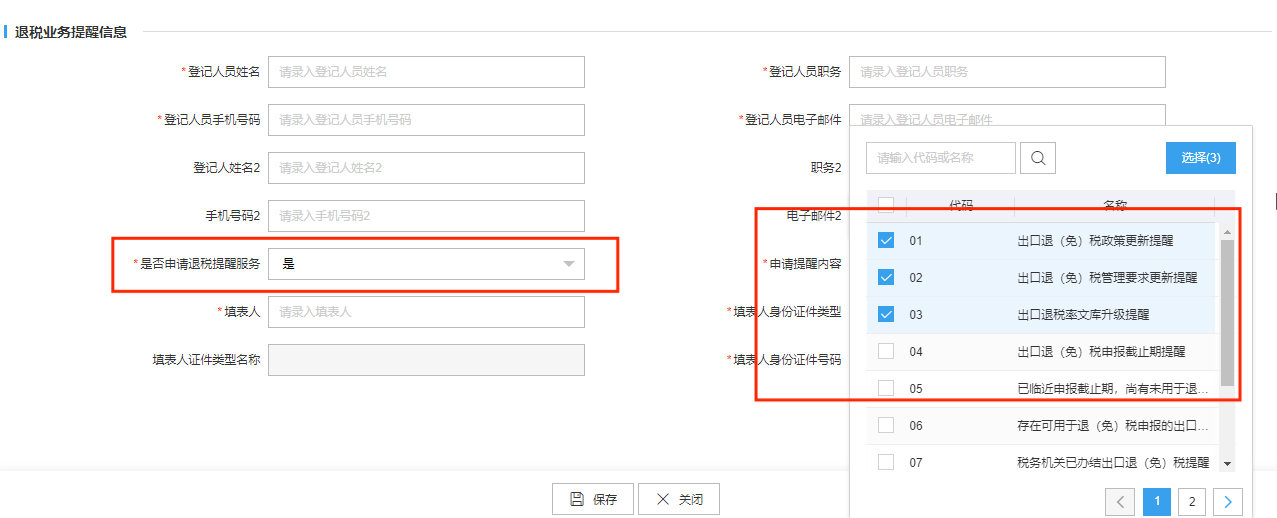
Task: Click the 登记人员手机号码 input field
Action: coord(426,120)
